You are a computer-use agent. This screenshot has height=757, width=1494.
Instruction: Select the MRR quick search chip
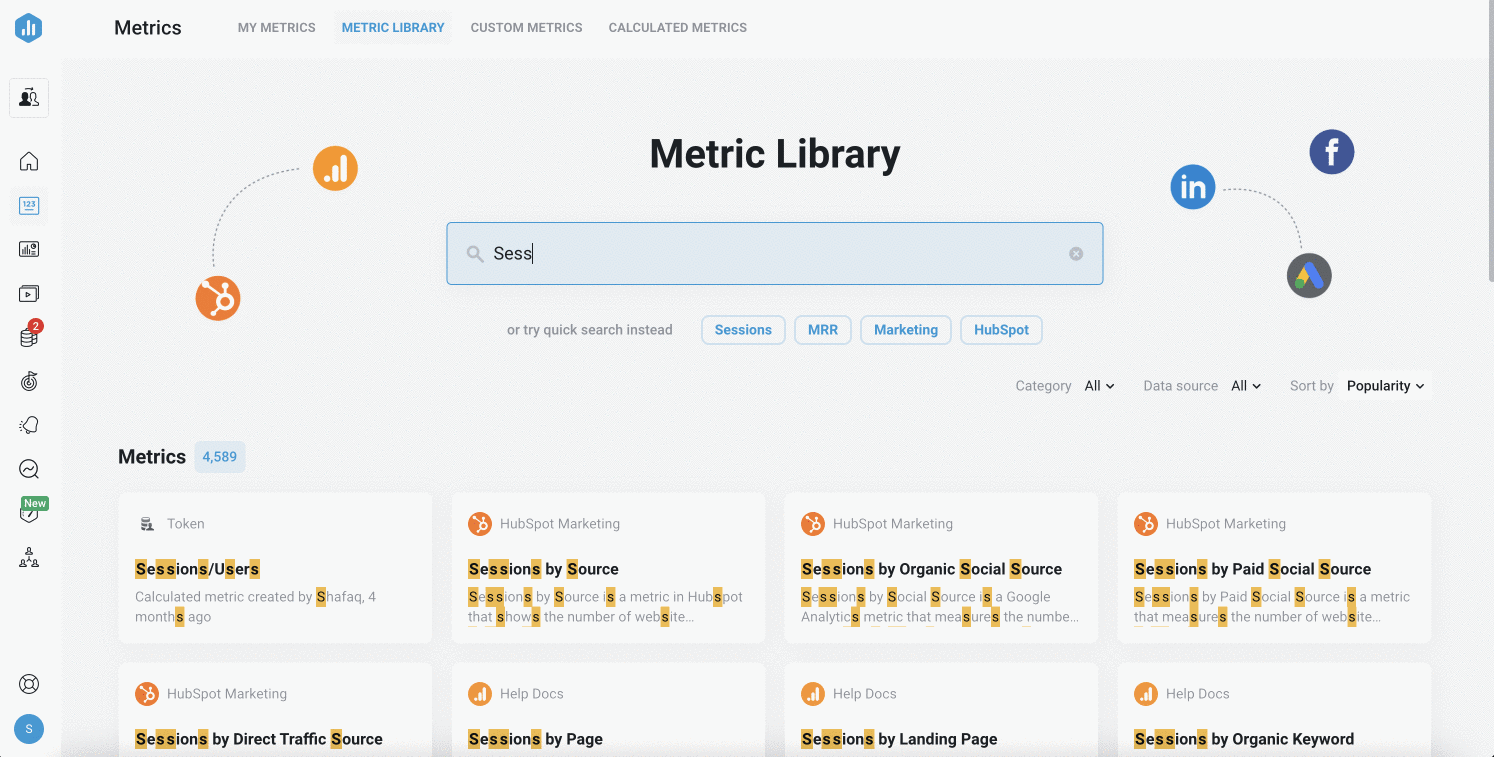pyautogui.click(x=822, y=329)
